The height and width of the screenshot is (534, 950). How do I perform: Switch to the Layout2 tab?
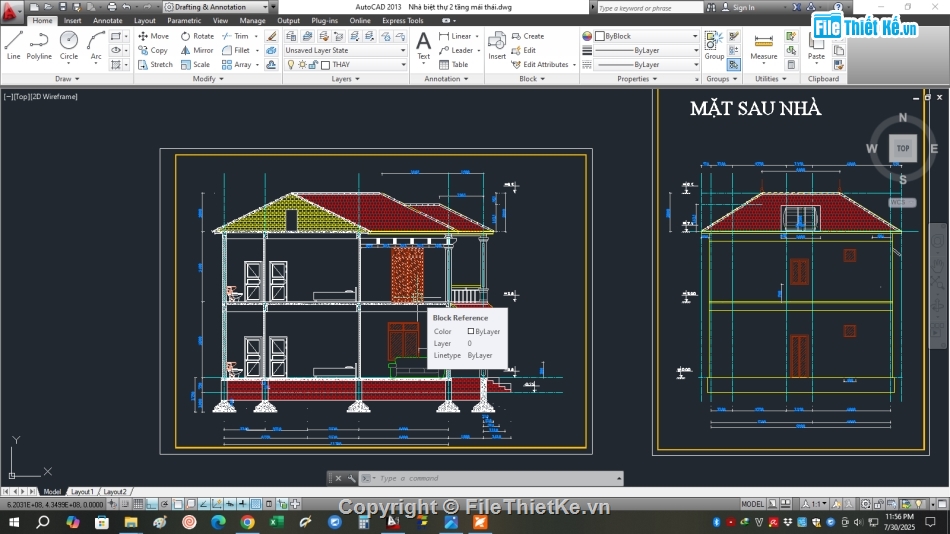click(x=115, y=492)
